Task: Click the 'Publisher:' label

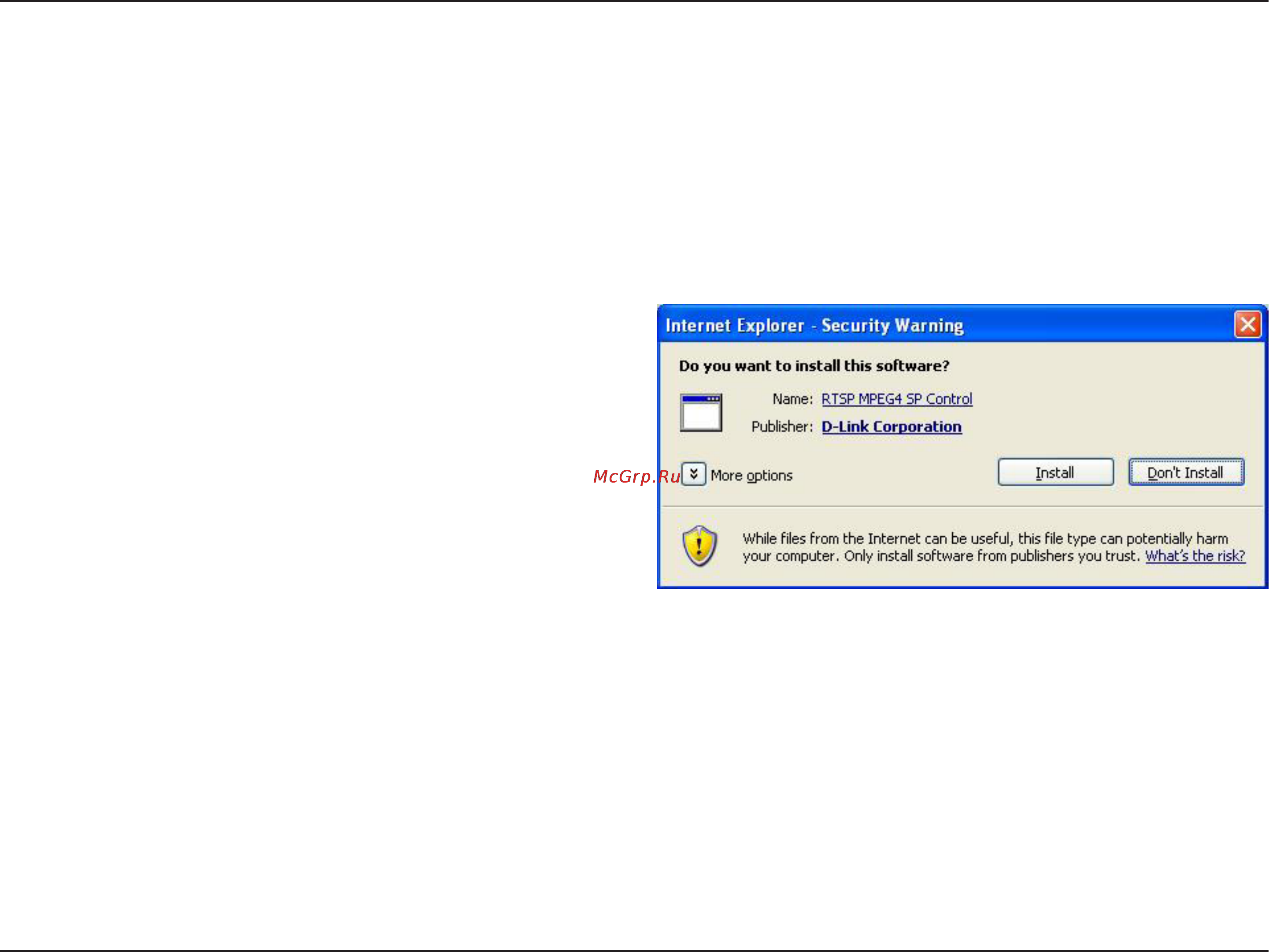Action: [782, 427]
